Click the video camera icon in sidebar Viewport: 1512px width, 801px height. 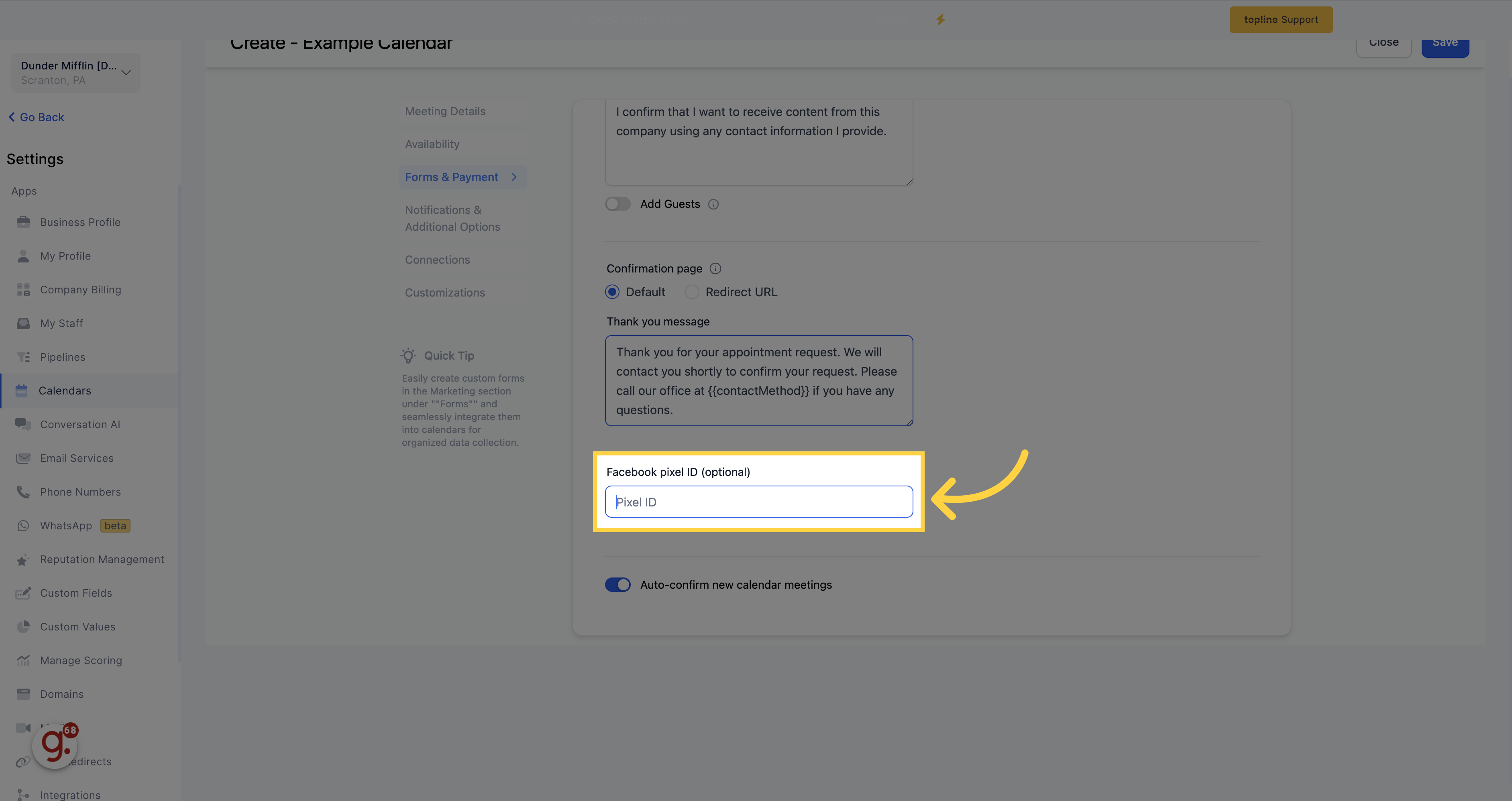point(23,728)
